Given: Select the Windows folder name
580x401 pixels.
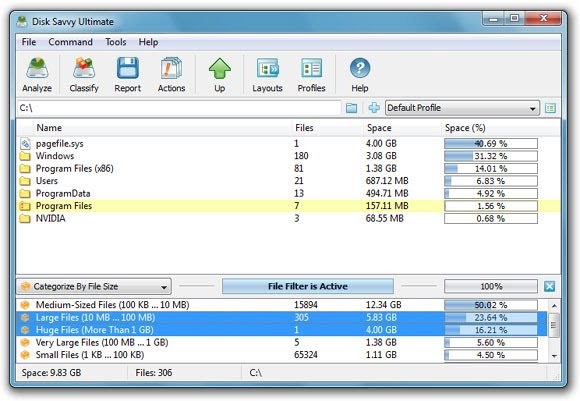Looking at the screenshot, I should click(x=55, y=156).
